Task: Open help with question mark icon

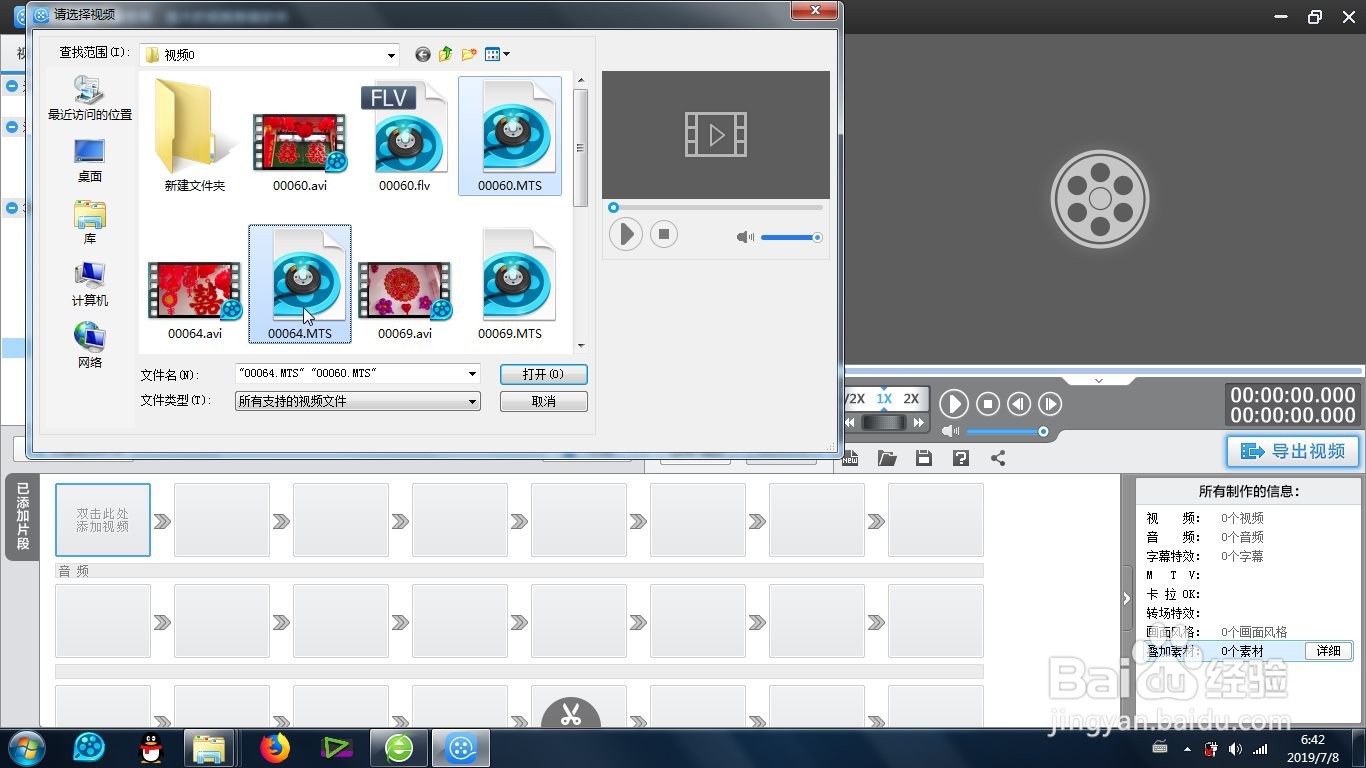Action: 961,458
